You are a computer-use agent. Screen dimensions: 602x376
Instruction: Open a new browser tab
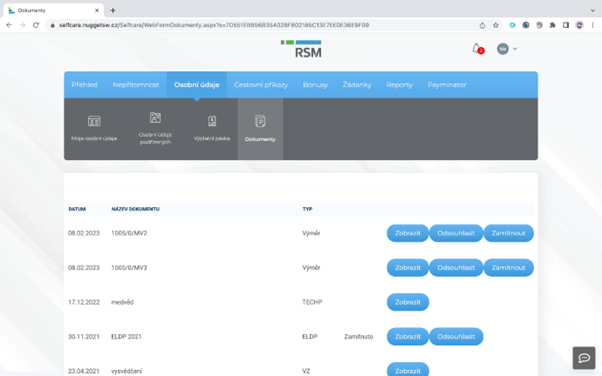(113, 10)
